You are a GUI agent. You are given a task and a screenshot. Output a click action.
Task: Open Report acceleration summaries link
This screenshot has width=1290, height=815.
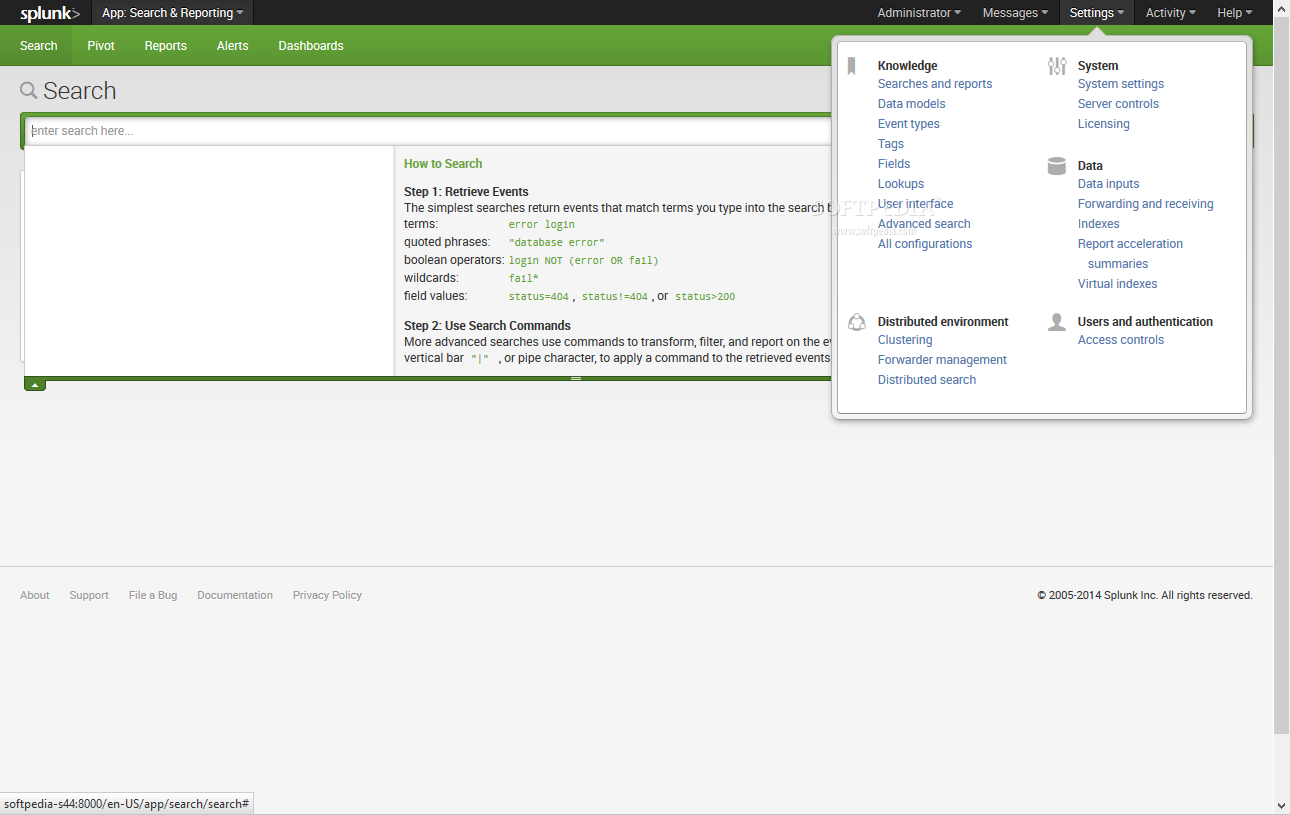[x=1130, y=254]
